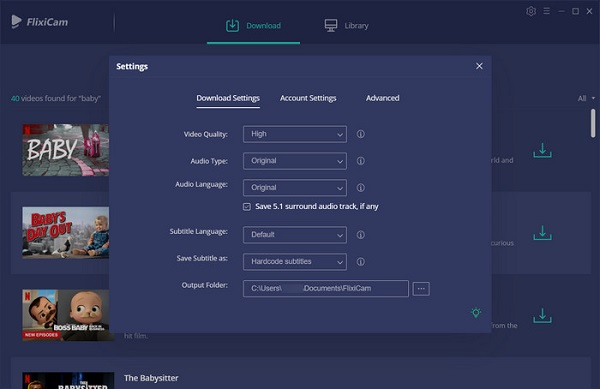Click the Download tab icon
Screen dimensions: 600x389
click(232, 26)
